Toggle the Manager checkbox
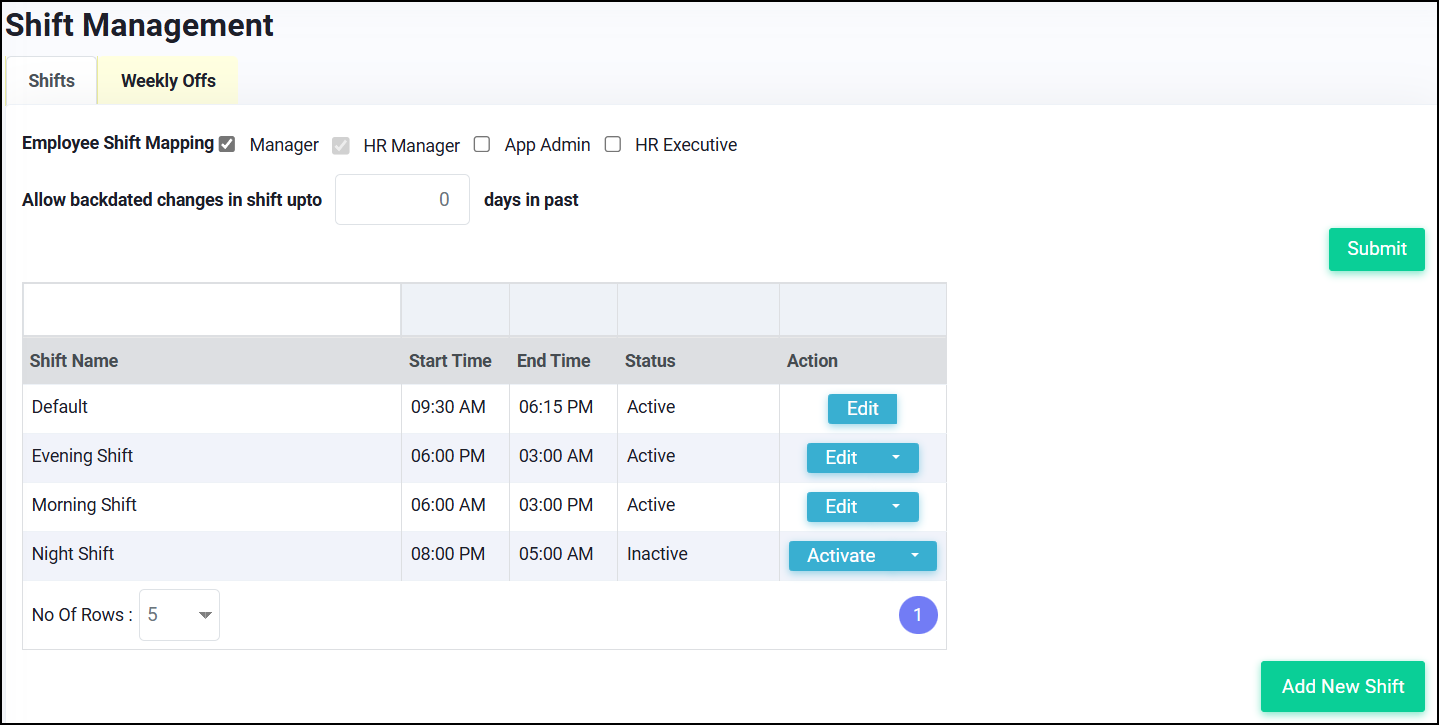1439x725 pixels. (x=227, y=144)
